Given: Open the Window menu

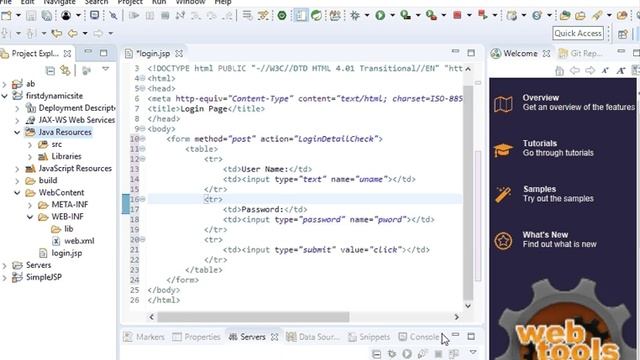Looking at the screenshot, I should coord(191,2).
